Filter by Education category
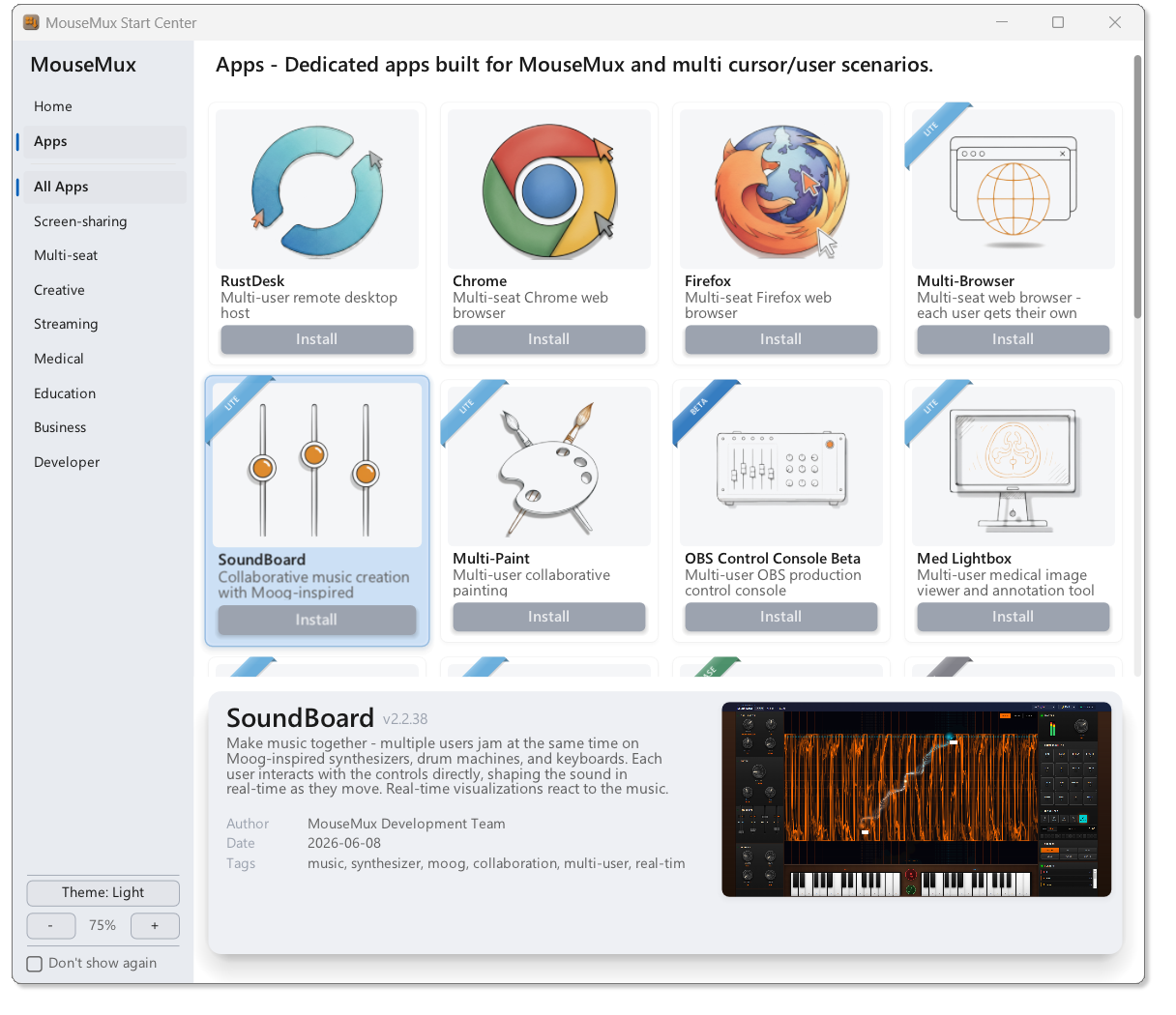Screen dimensions: 1176x1015 click(104, 393)
